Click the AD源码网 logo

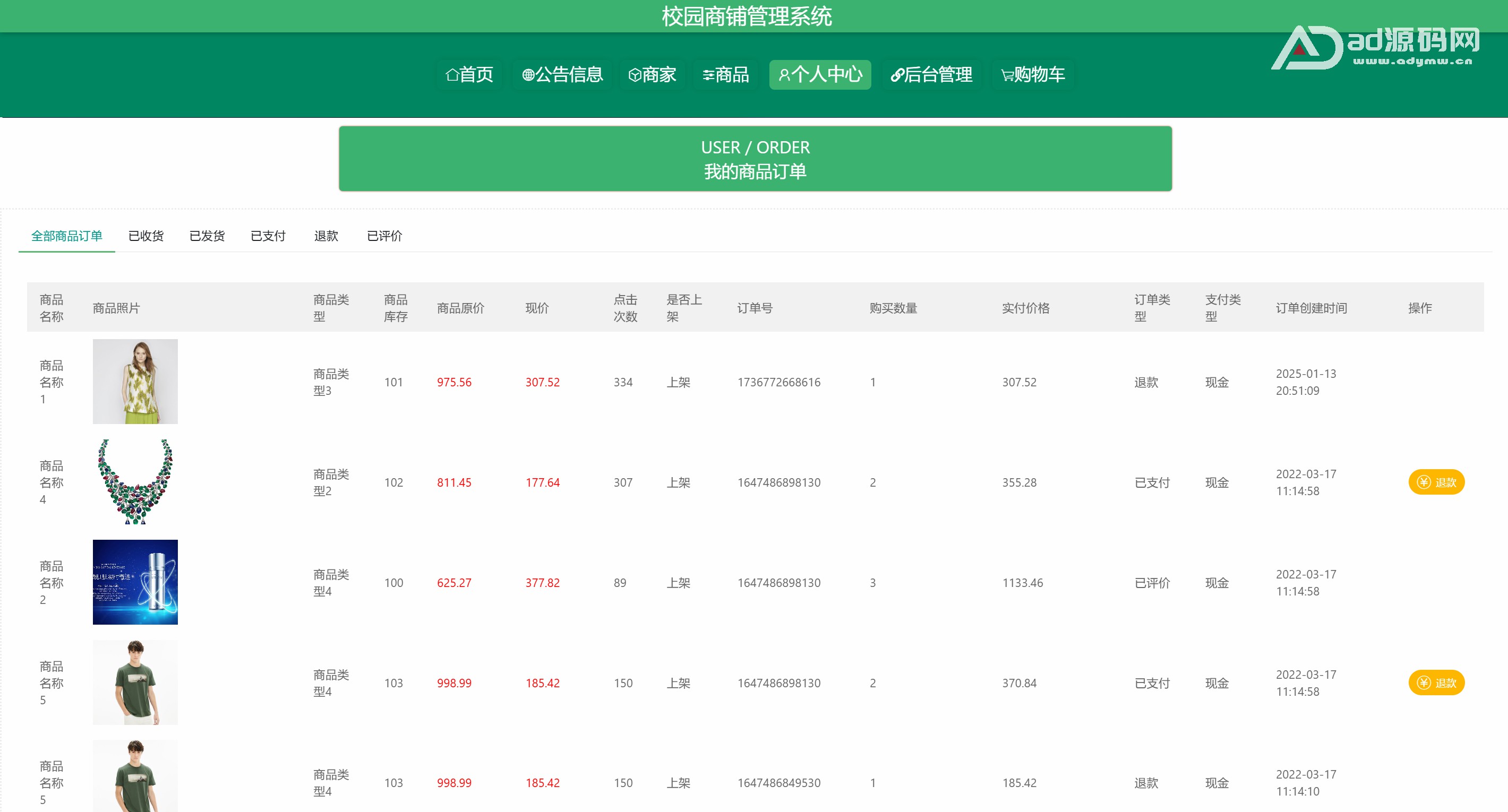tap(1375, 47)
